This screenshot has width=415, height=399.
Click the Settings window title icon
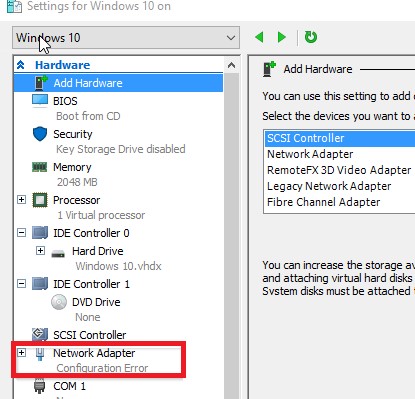[14, 6]
